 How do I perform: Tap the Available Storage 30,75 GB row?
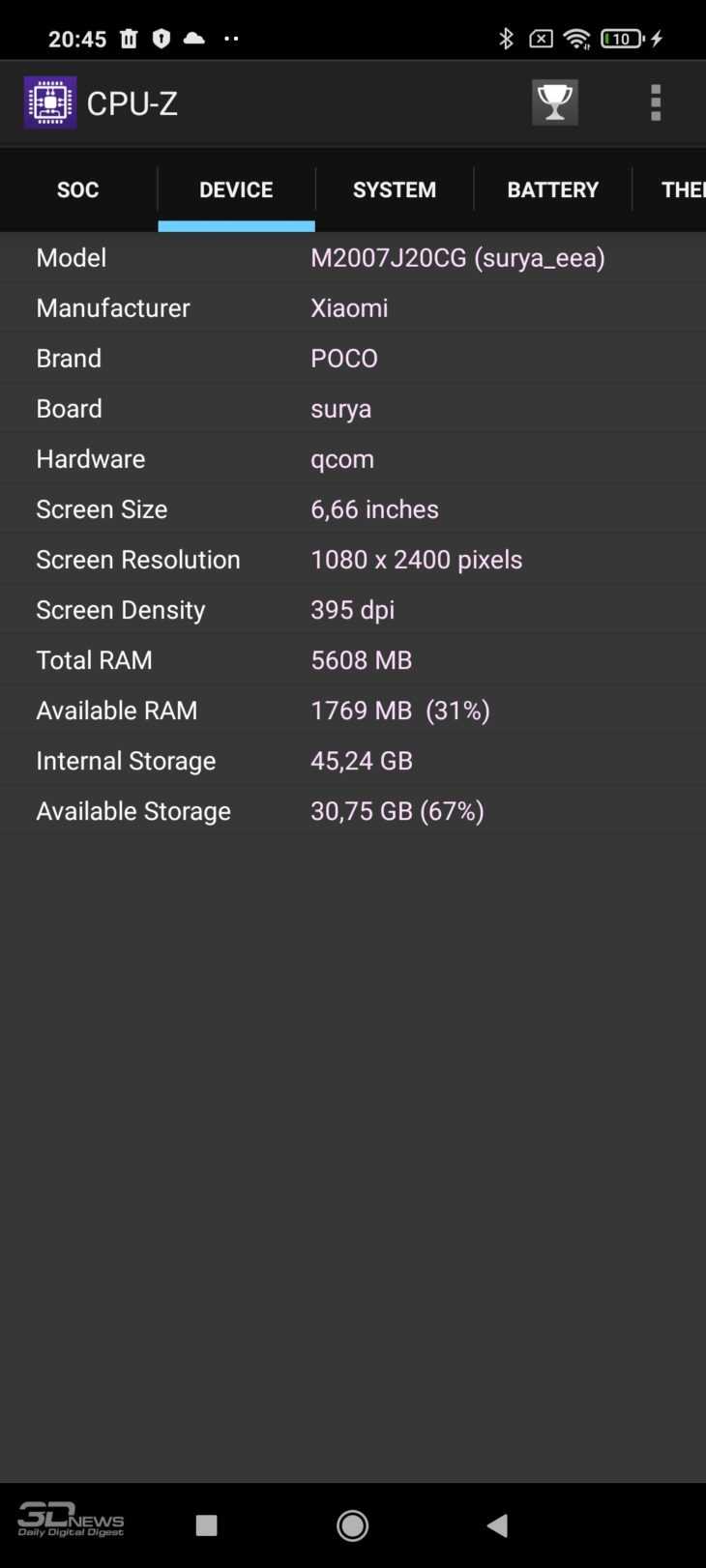click(x=353, y=810)
